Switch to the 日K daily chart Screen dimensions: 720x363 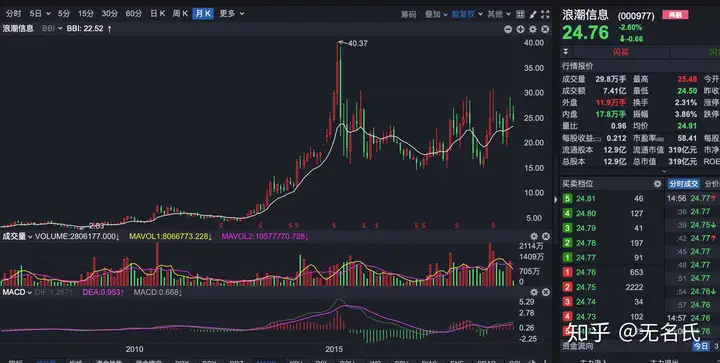[158, 14]
